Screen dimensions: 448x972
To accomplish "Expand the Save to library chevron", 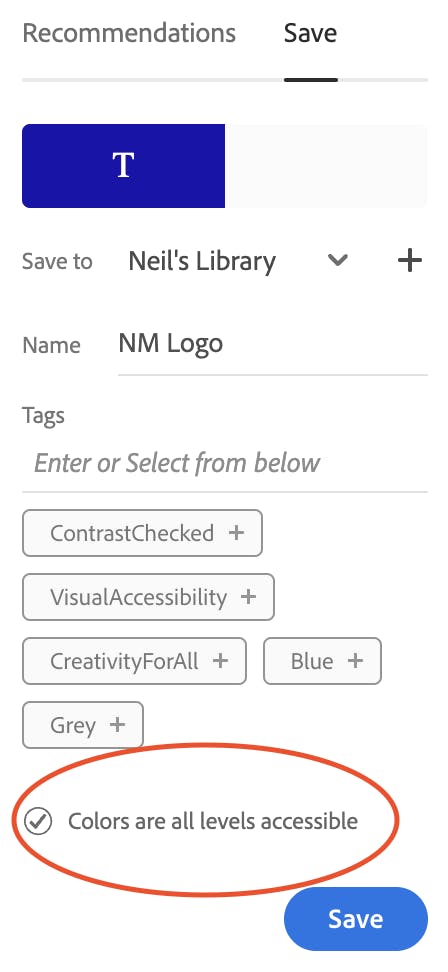I will click(338, 260).
